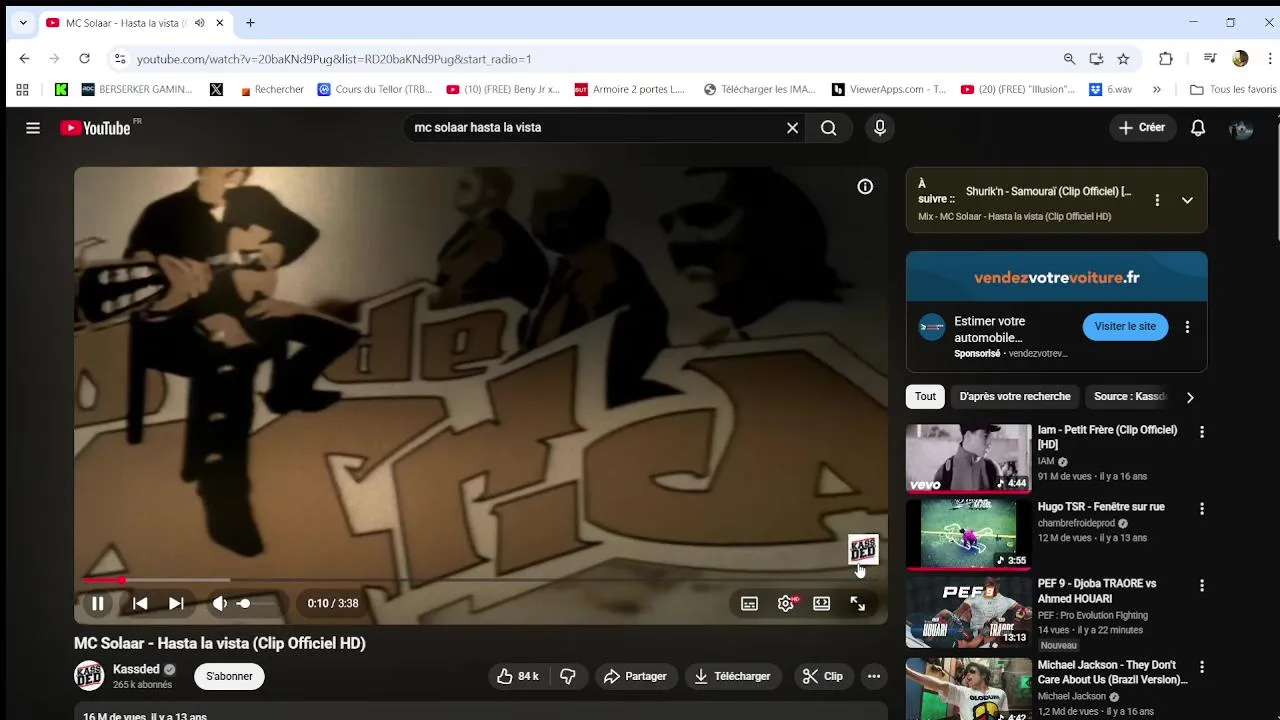The width and height of the screenshot is (1280, 720).
Task: Collapse the mix playlist panel
Action: [x=1187, y=200]
